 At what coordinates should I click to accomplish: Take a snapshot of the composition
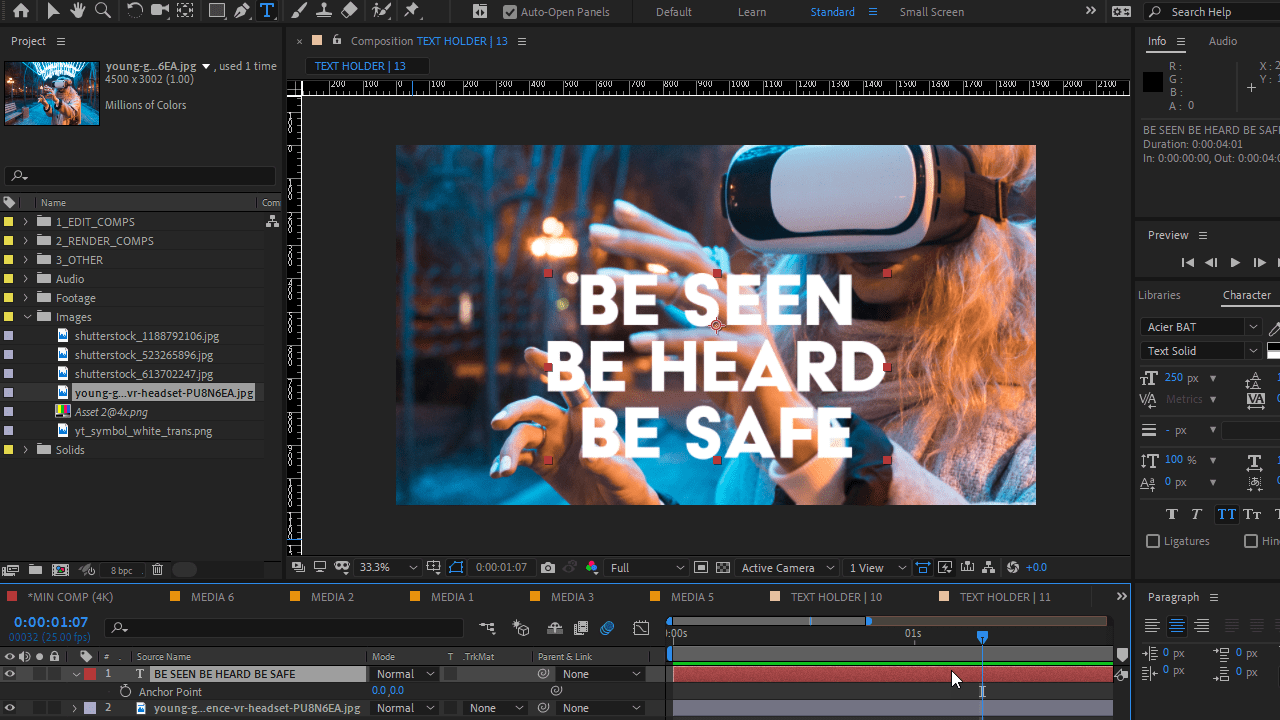[x=548, y=567]
